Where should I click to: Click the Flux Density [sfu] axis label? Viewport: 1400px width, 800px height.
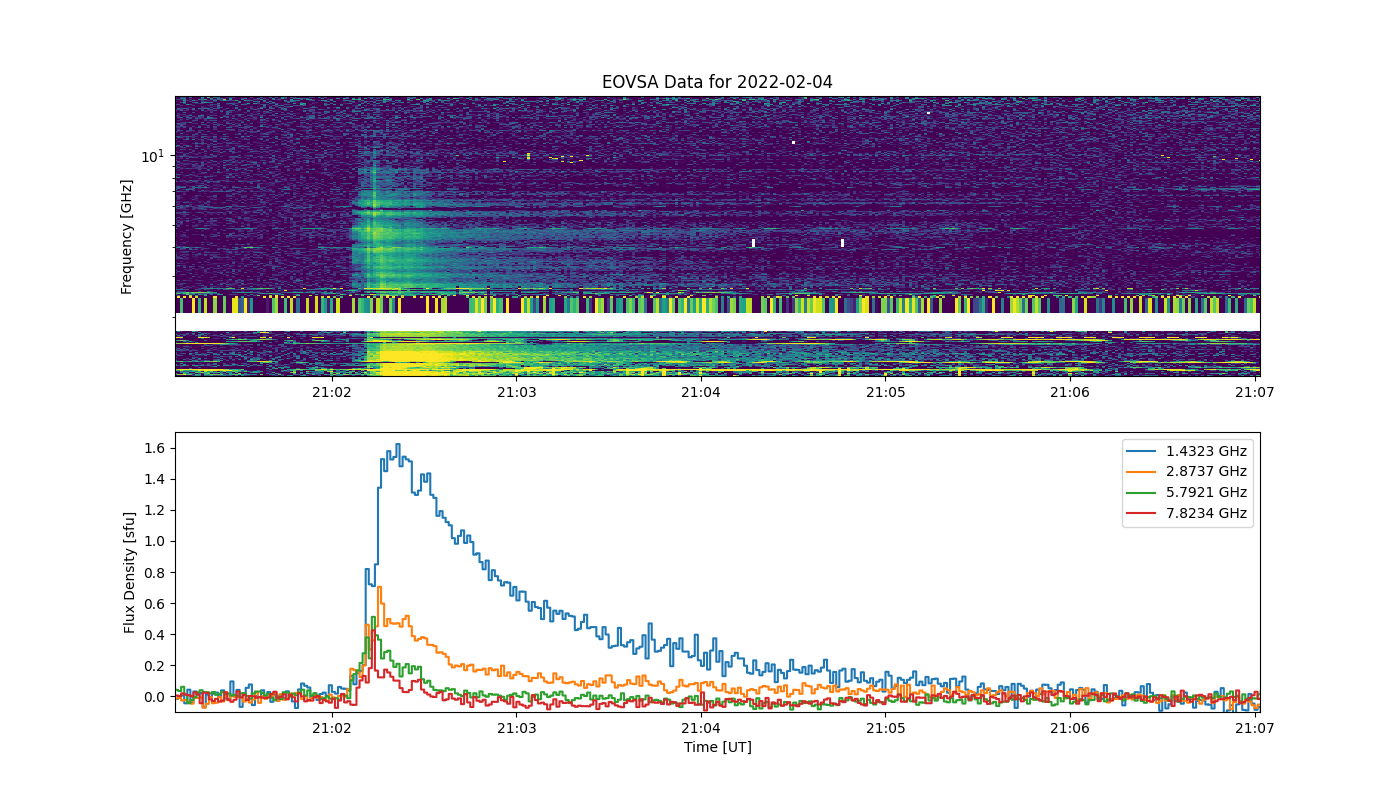tap(130, 573)
